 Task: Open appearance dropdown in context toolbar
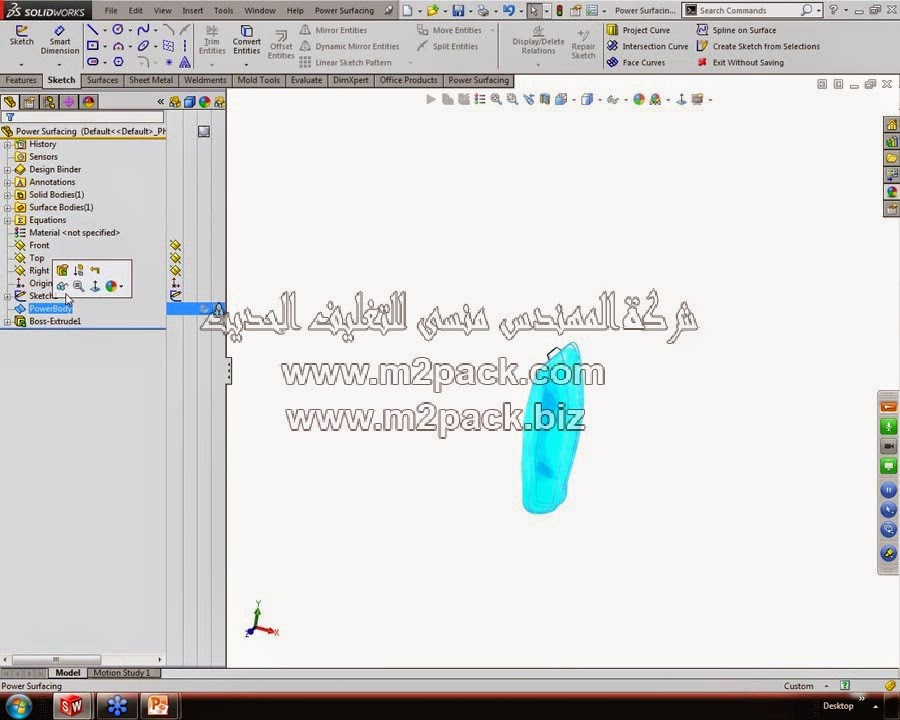click(121, 286)
